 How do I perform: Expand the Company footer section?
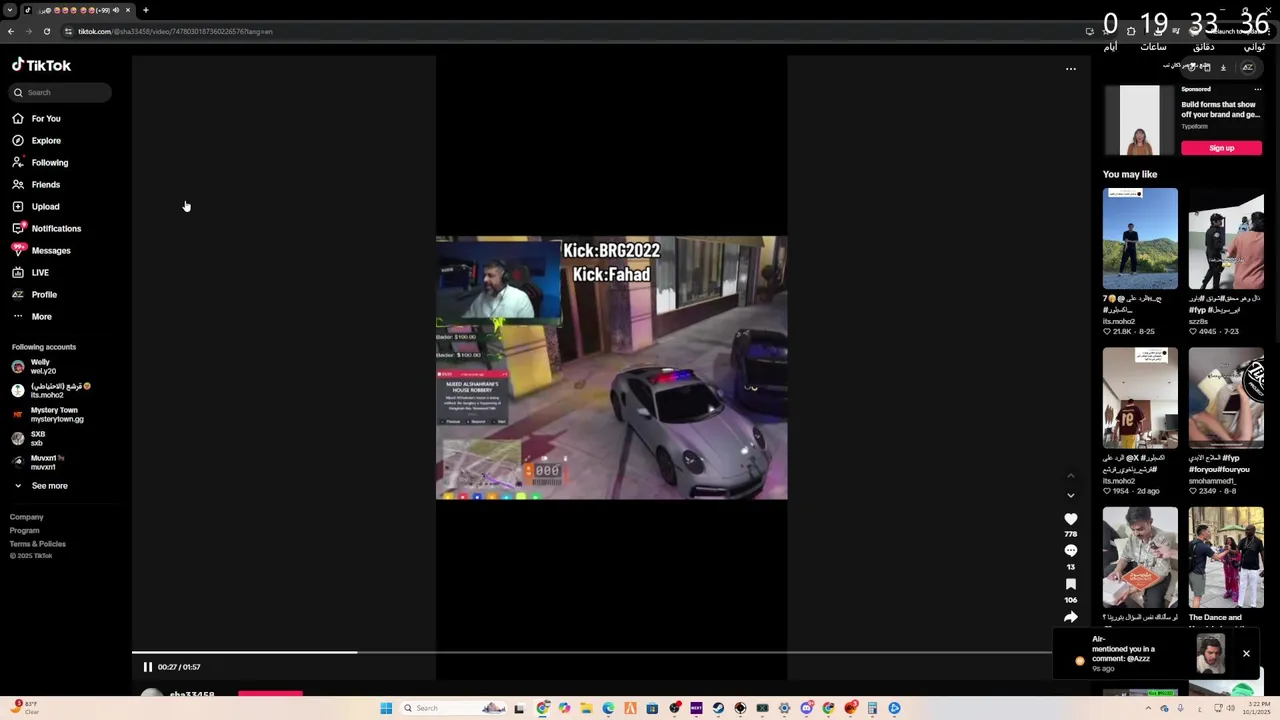[27, 517]
